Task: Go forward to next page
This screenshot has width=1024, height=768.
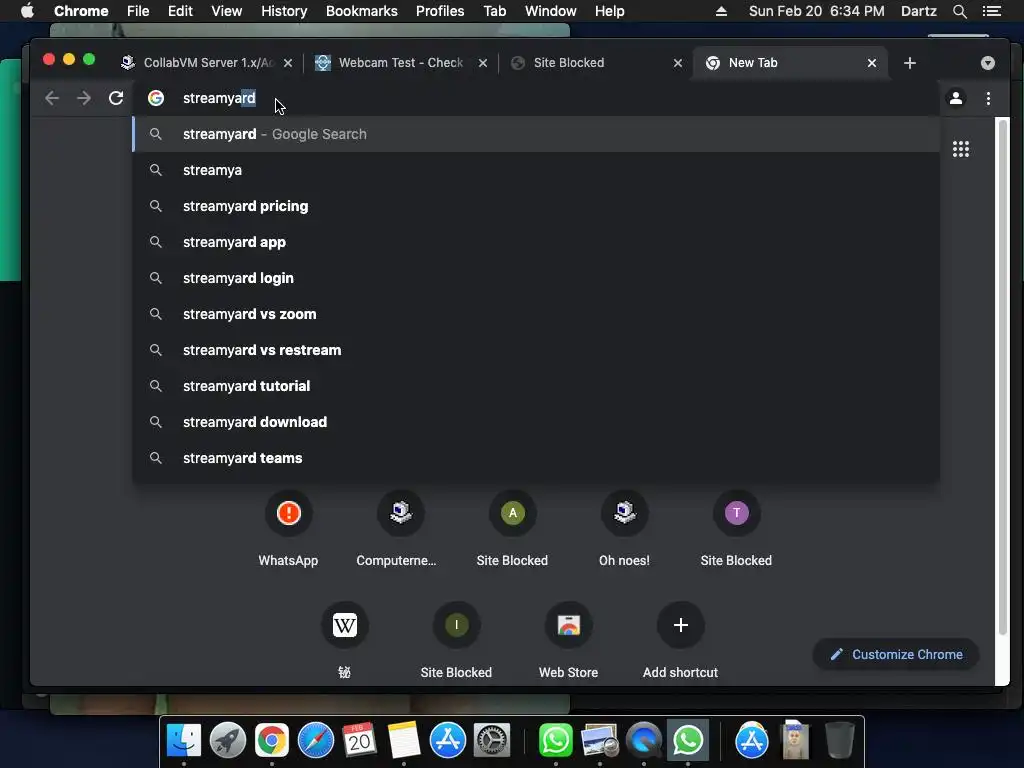Action: point(84,98)
